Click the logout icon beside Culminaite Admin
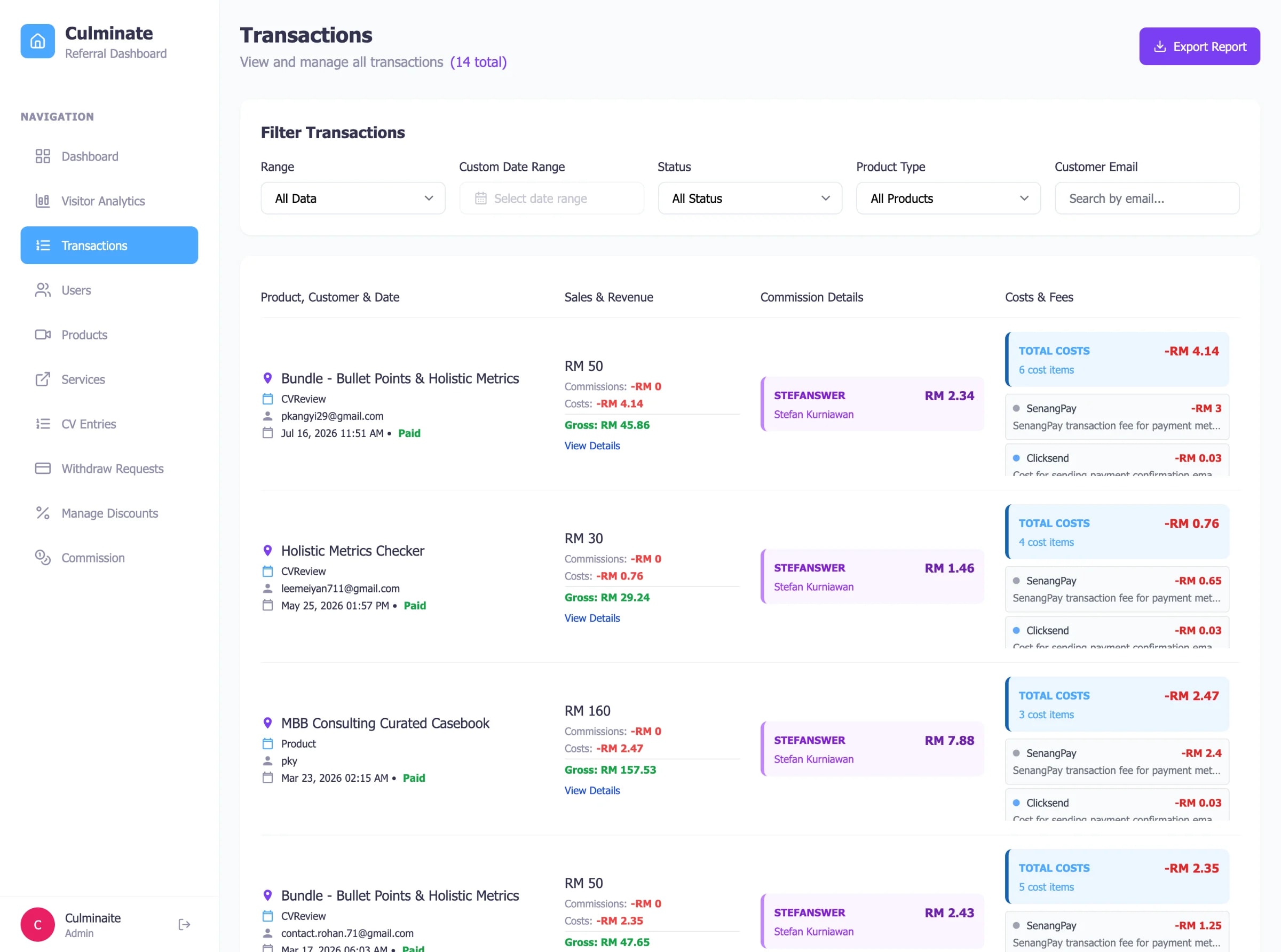 pyautogui.click(x=184, y=924)
